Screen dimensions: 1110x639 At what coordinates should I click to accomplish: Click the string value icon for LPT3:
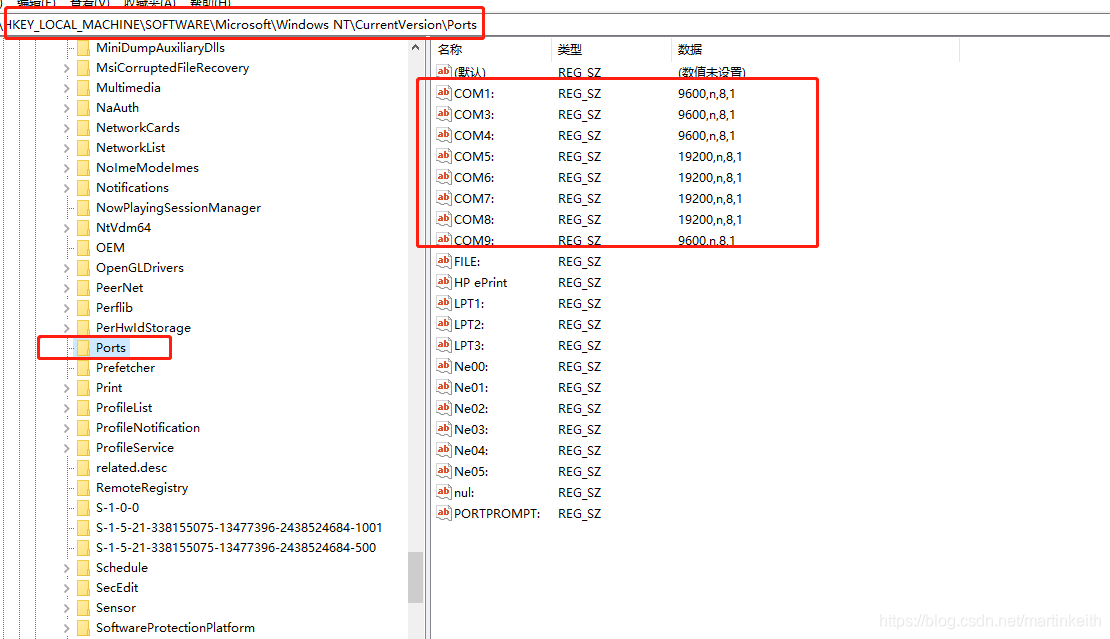(444, 345)
